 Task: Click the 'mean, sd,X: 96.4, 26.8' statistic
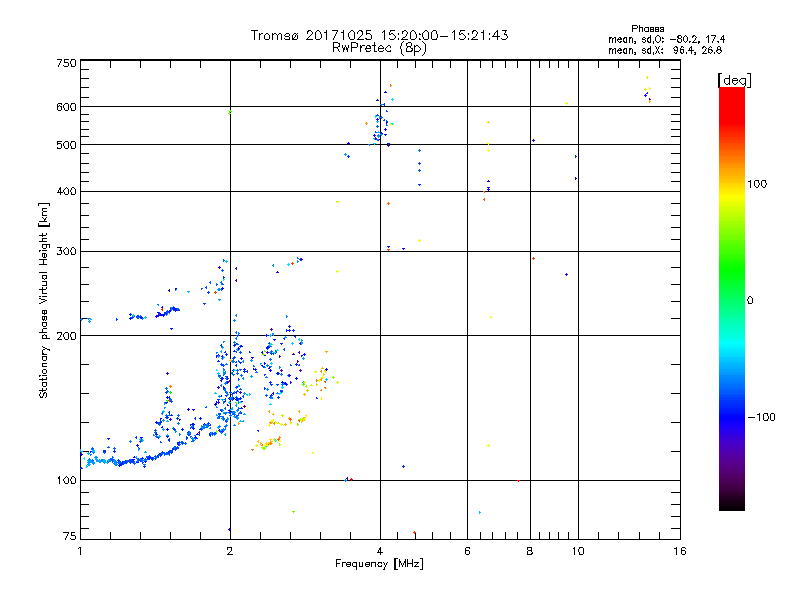coord(665,50)
